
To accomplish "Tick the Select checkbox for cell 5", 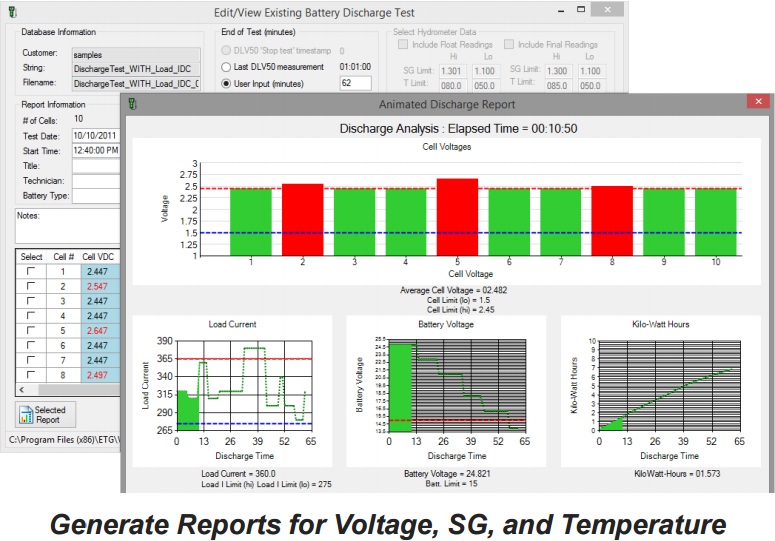I will pyautogui.click(x=31, y=330).
